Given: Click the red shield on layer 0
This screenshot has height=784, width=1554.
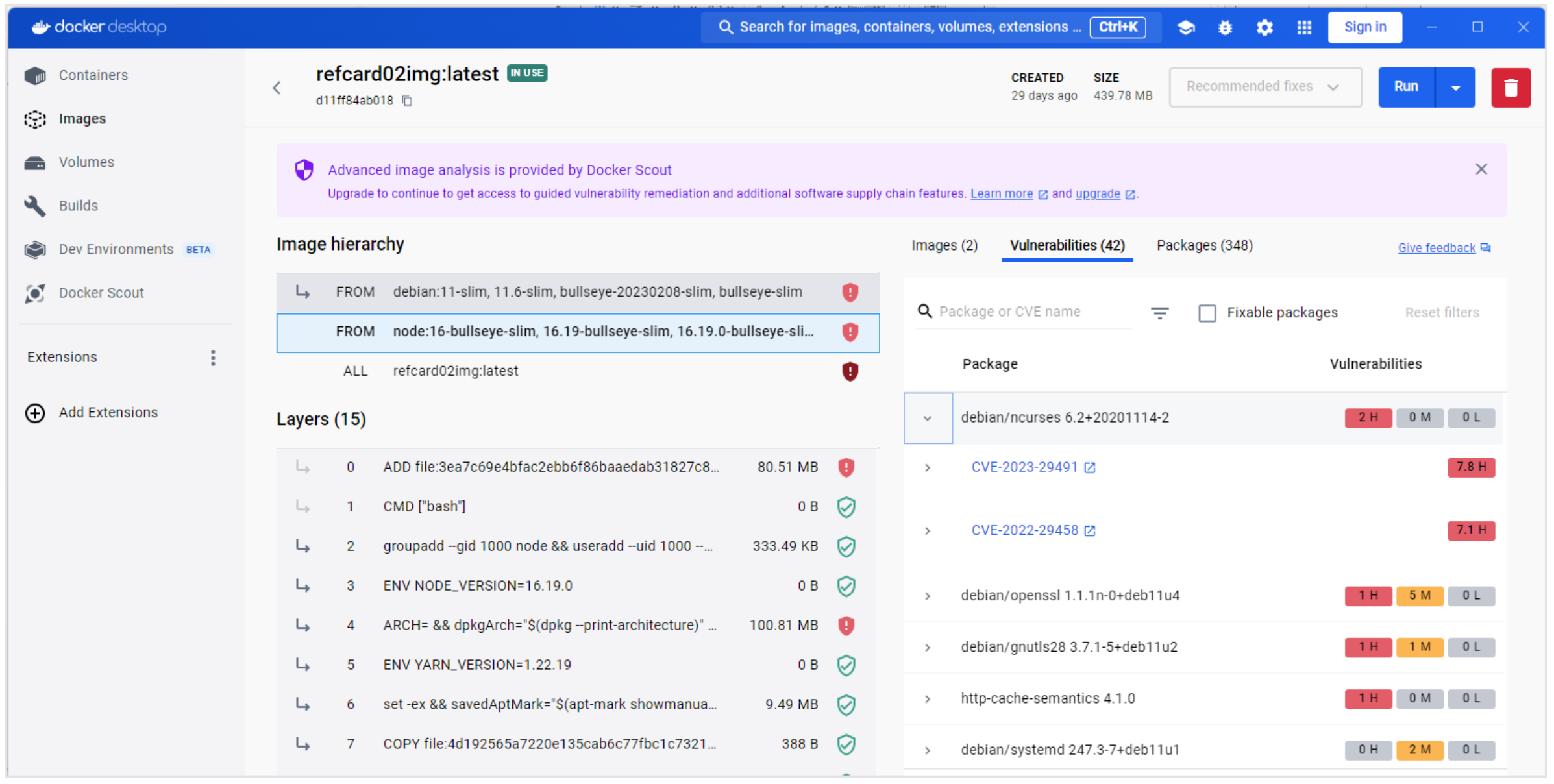Looking at the screenshot, I should coord(846,467).
